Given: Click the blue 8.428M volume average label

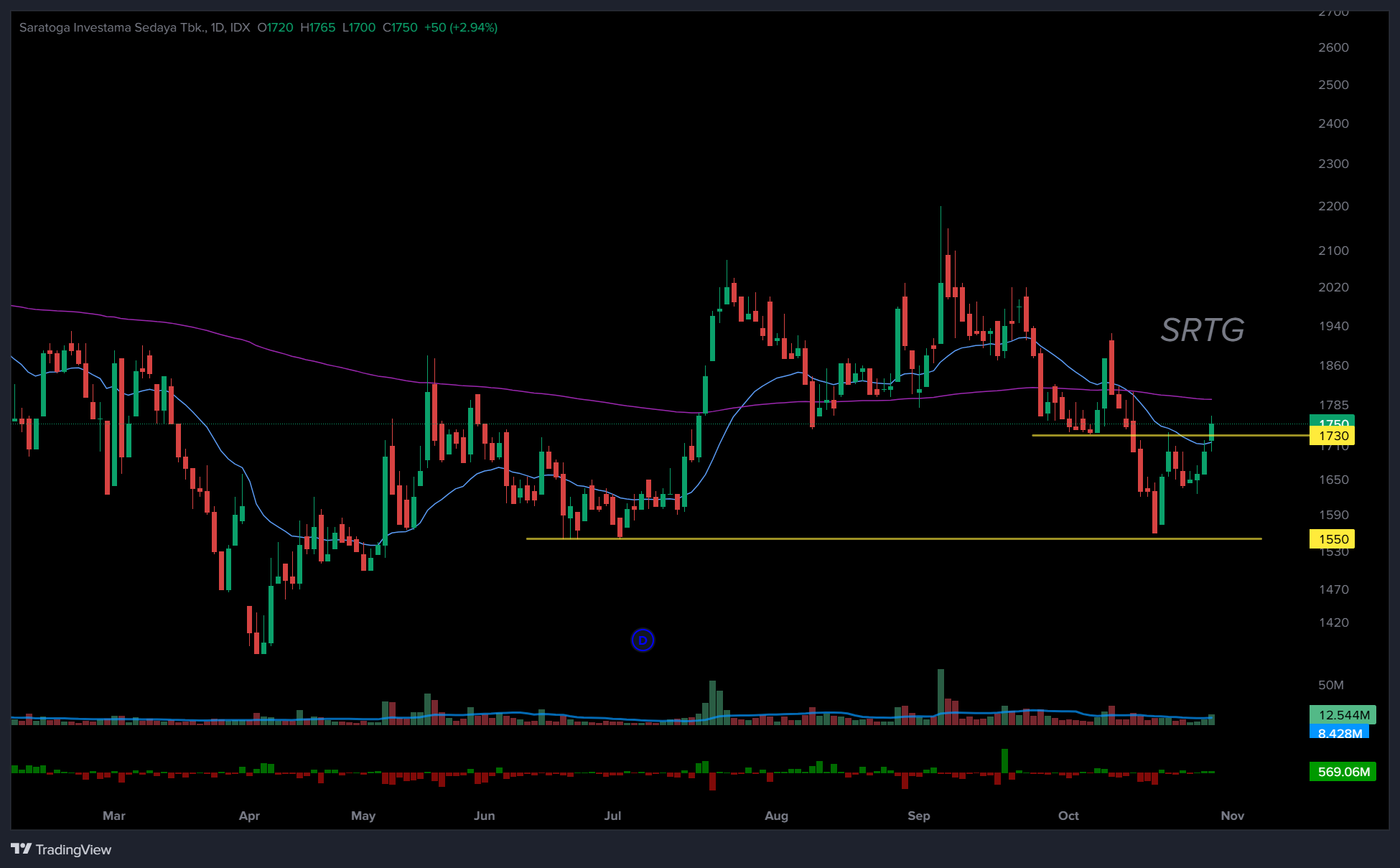Looking at the screenshot, I should click(1340, 733).
